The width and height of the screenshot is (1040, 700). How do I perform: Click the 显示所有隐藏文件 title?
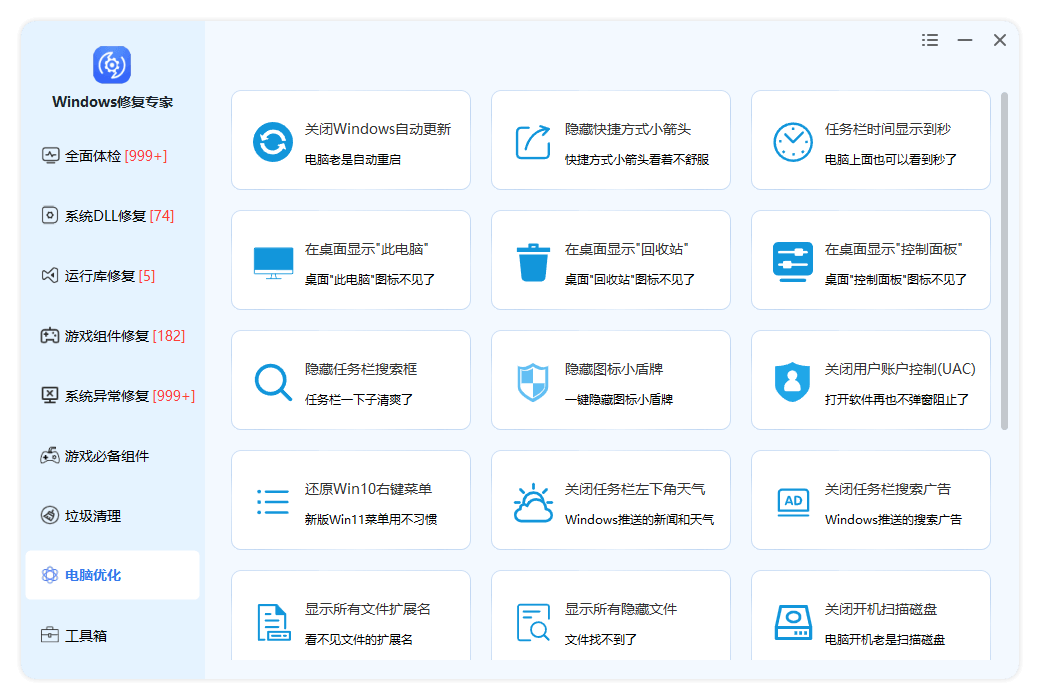pyautogui.click(x=621, y=609)
